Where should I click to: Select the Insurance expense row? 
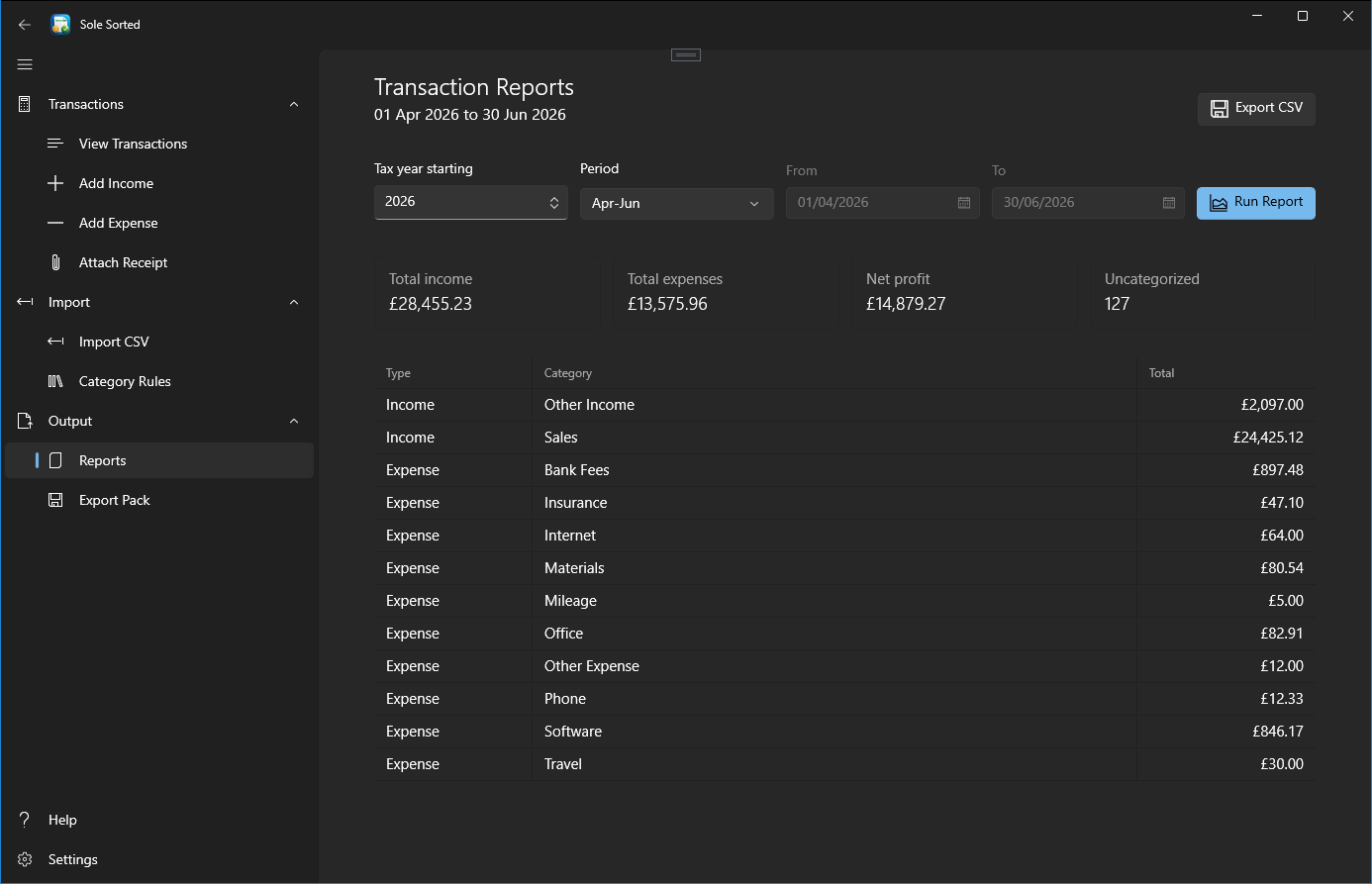(x=844, y=503)
